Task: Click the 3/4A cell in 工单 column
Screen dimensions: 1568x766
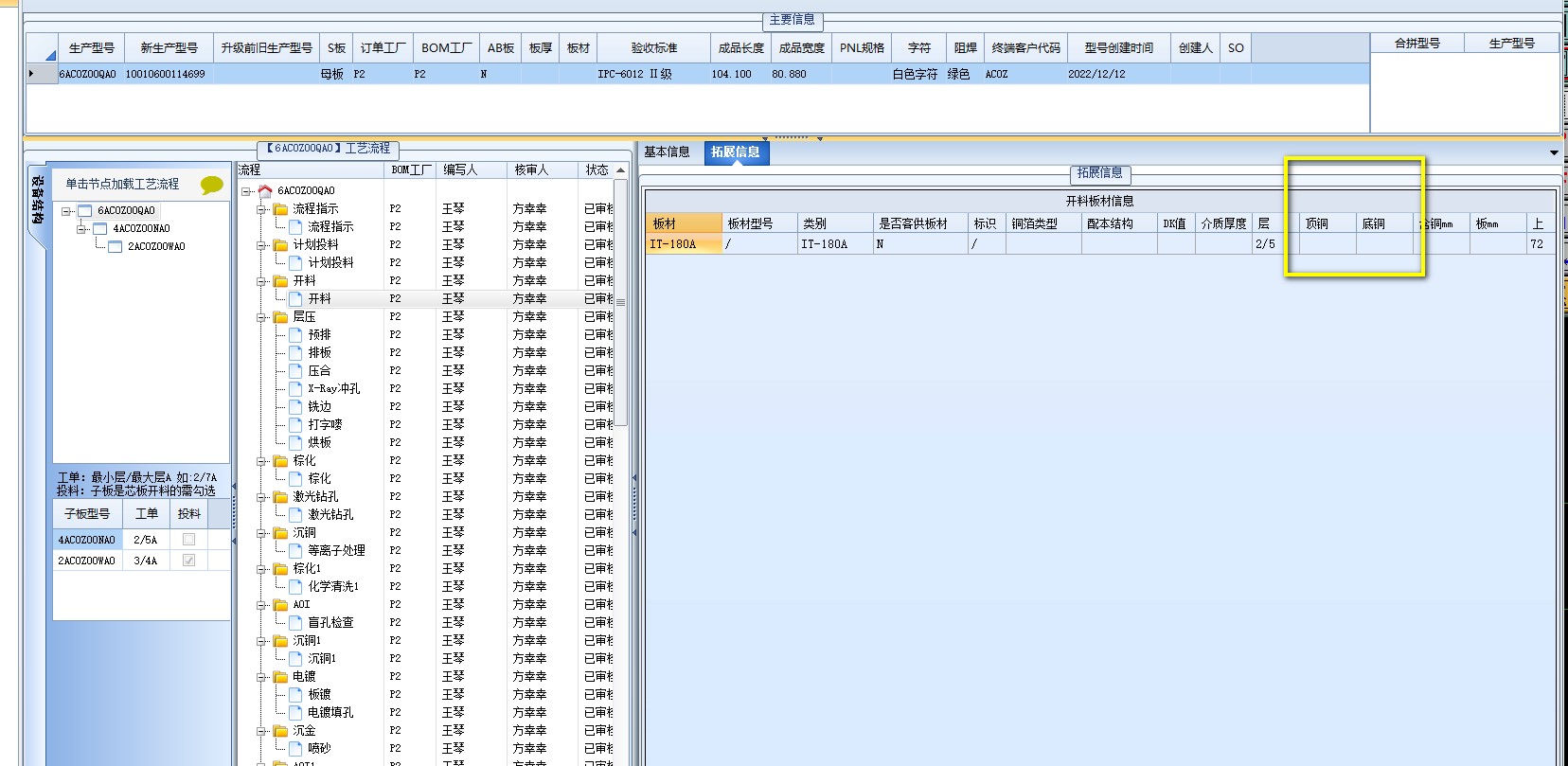Action: point(146,561)
